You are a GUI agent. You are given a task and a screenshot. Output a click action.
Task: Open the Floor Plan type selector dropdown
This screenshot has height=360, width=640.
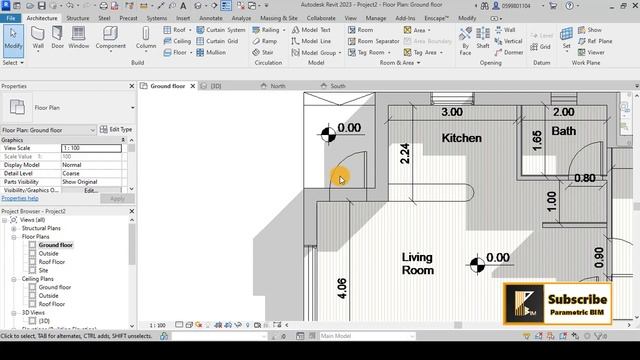click(133, 108)
